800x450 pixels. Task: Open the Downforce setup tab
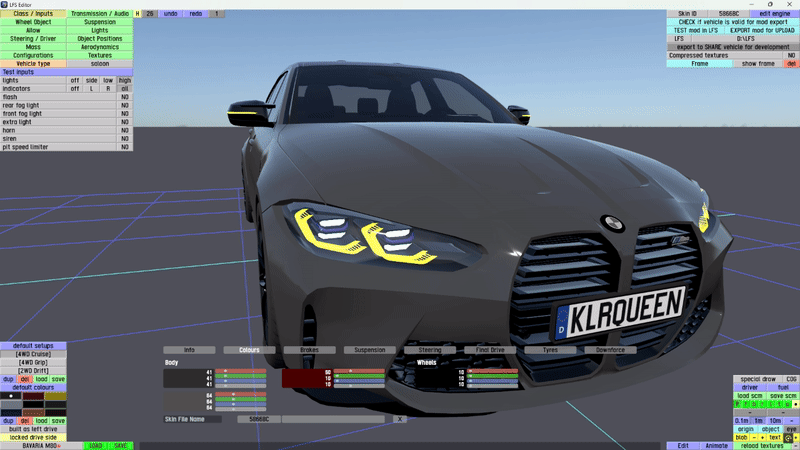click(x=611, y=350)
